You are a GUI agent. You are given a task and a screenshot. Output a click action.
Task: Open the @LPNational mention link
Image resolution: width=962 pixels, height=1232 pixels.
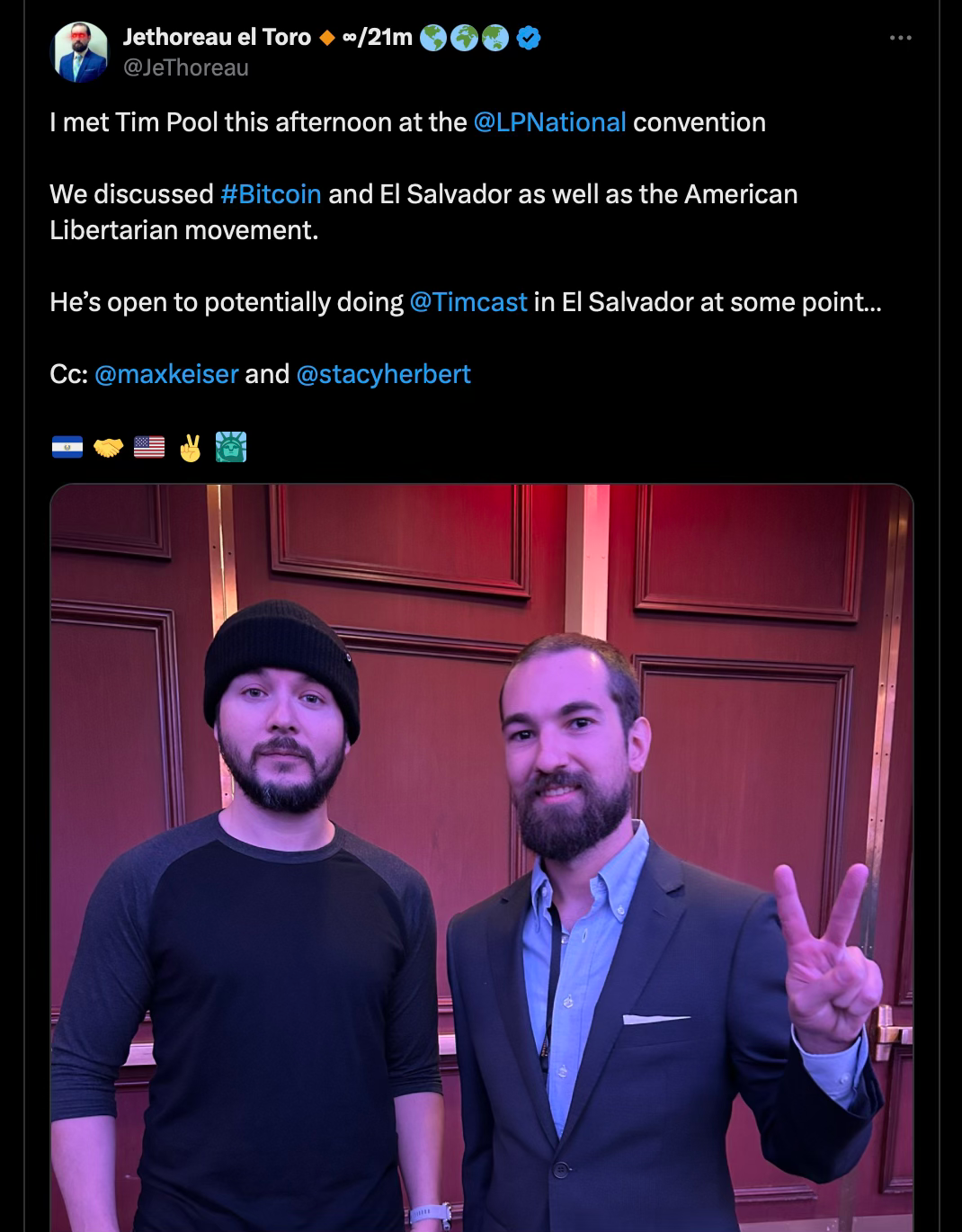coord(549,122)
